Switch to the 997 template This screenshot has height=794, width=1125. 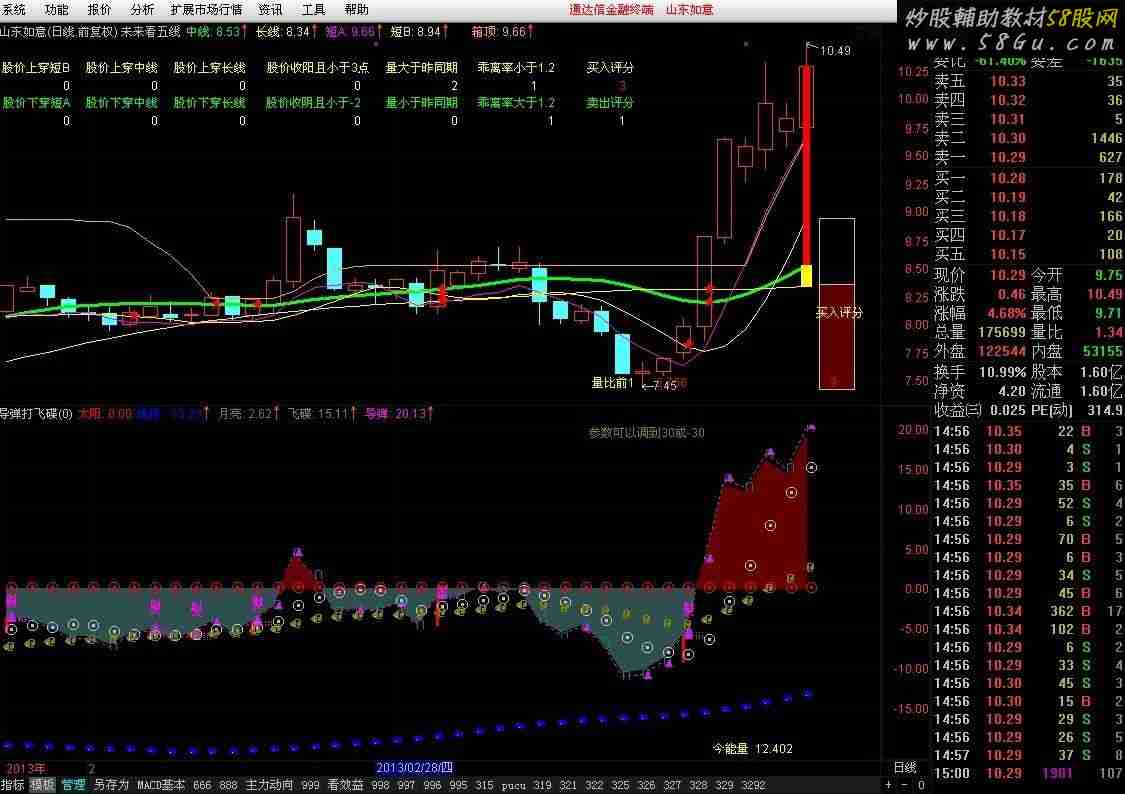[x=406, y=785]
